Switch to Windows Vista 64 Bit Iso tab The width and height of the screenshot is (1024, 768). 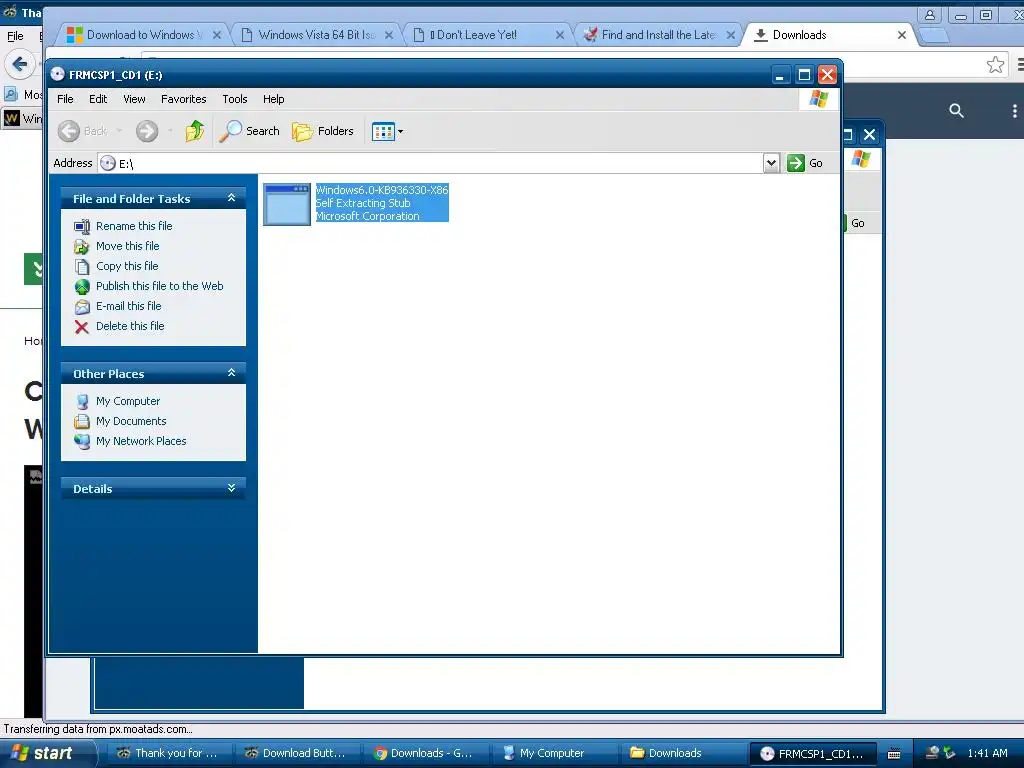click(317, 35)
